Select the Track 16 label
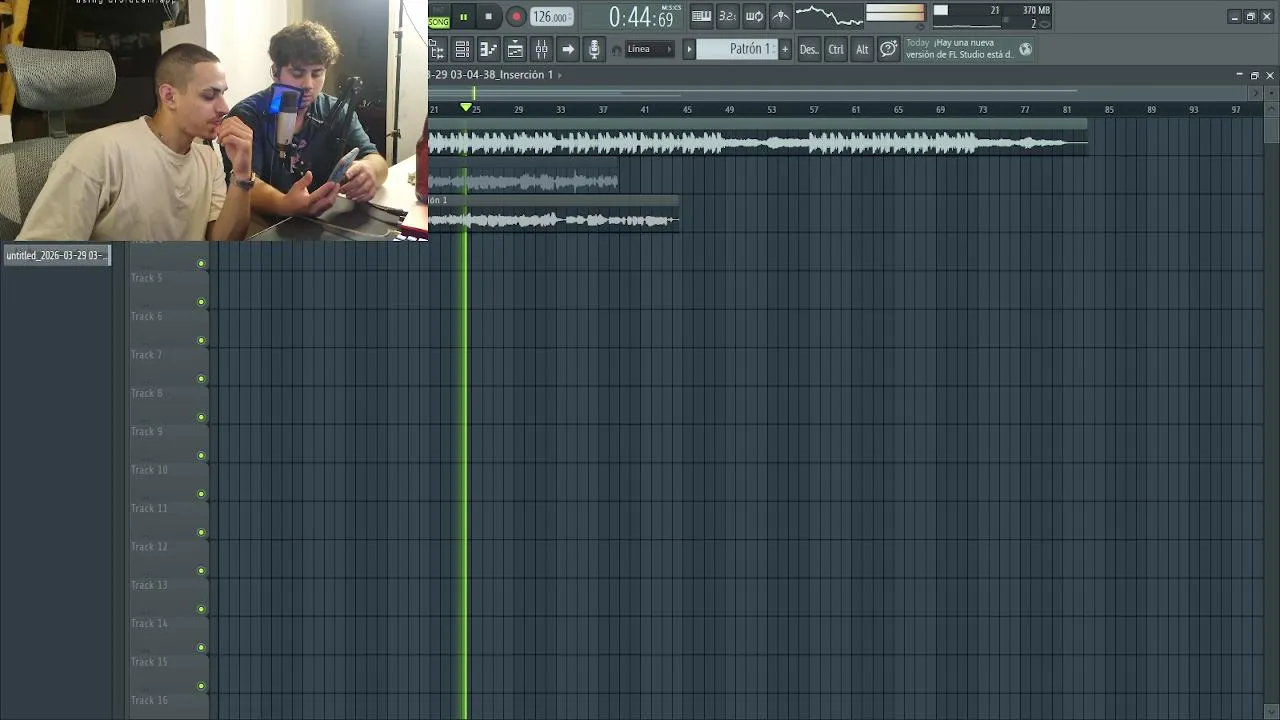The image size is (1280, 720). point(149,700)
